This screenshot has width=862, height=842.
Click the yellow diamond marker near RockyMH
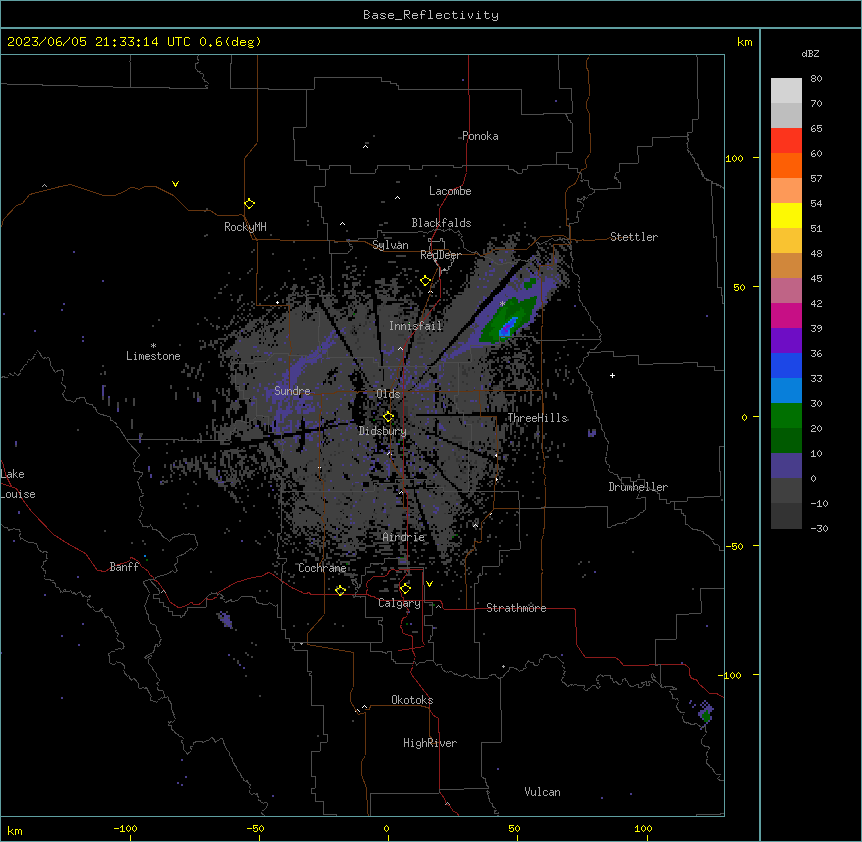click(250, 204)
